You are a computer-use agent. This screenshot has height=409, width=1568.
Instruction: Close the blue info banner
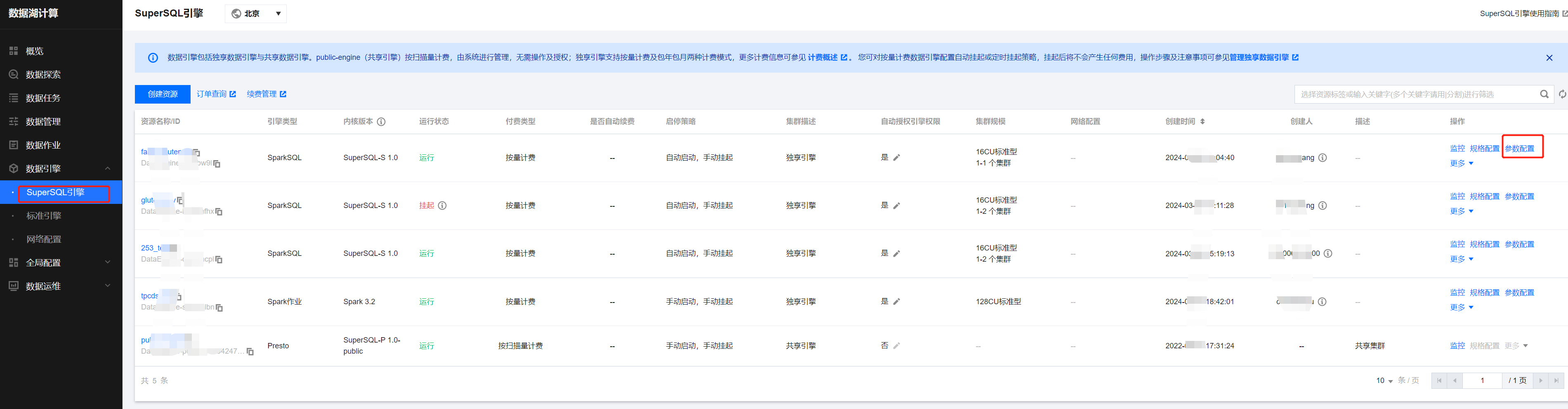pyautogui.click(x=1549, y=58)
